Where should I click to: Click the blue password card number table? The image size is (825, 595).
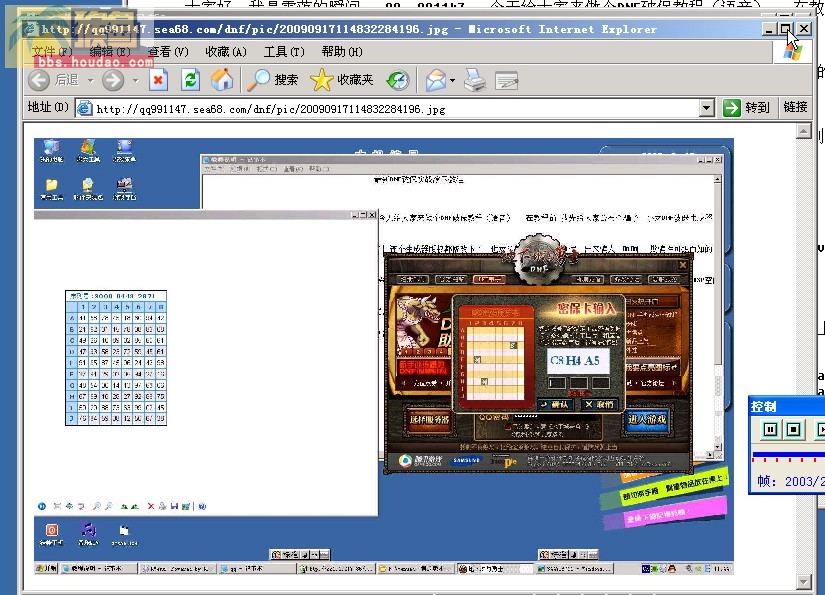tap(116, 358)
